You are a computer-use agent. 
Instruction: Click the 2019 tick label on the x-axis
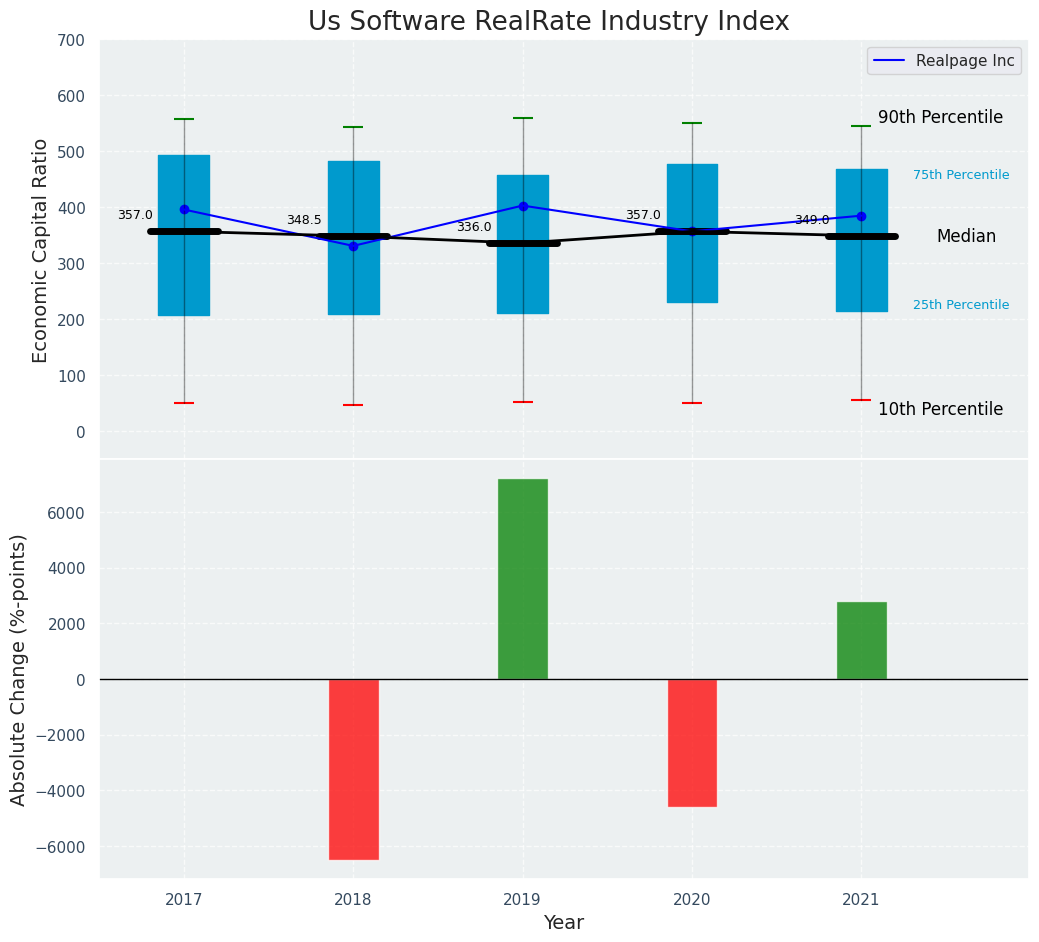(x=522, y=900)
